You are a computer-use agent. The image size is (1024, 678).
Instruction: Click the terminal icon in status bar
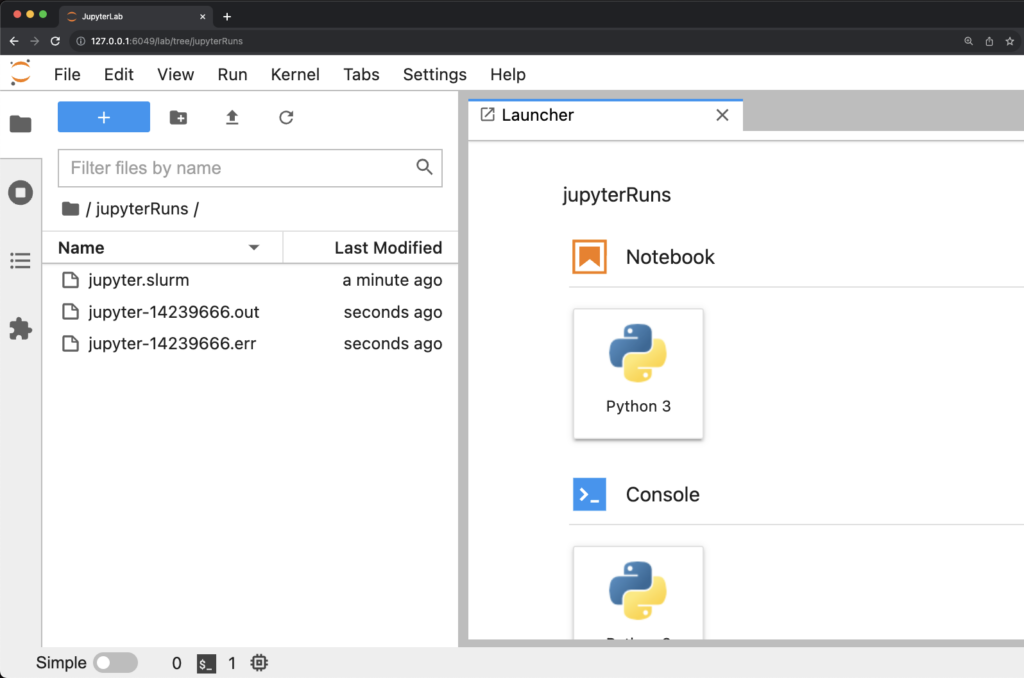206,664
